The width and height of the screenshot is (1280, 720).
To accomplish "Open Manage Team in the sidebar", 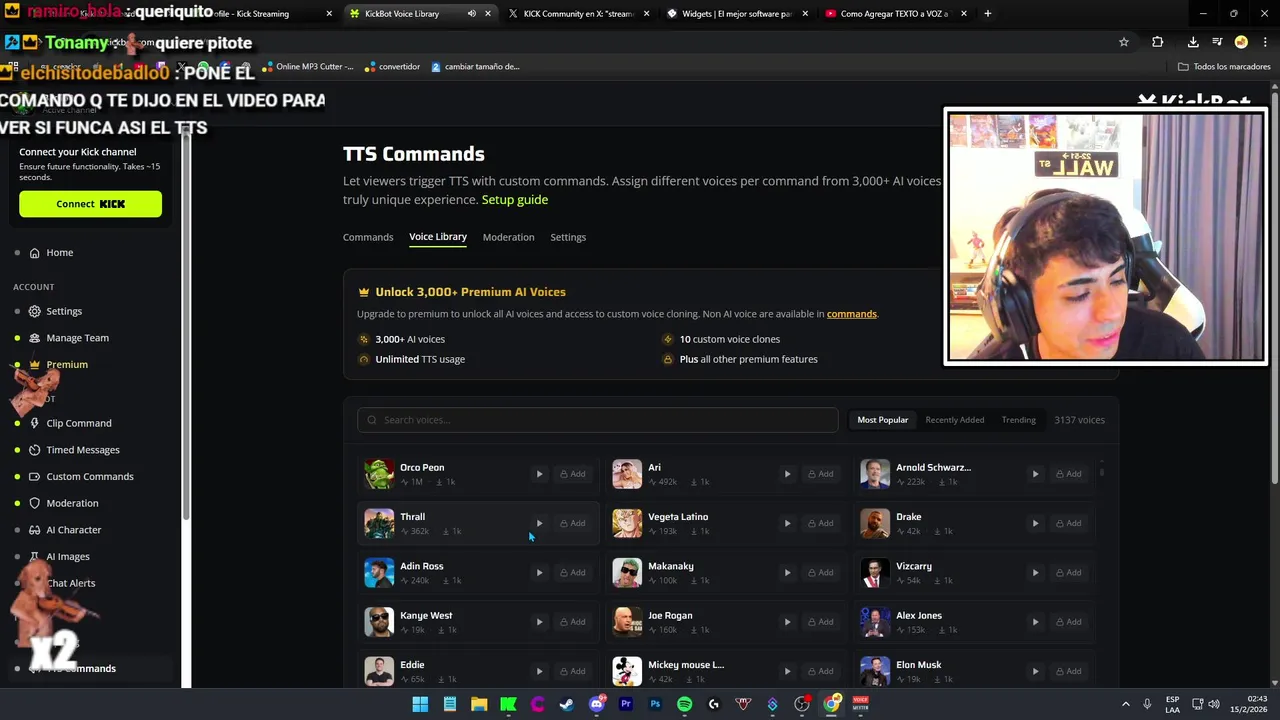I will [77, 338].
